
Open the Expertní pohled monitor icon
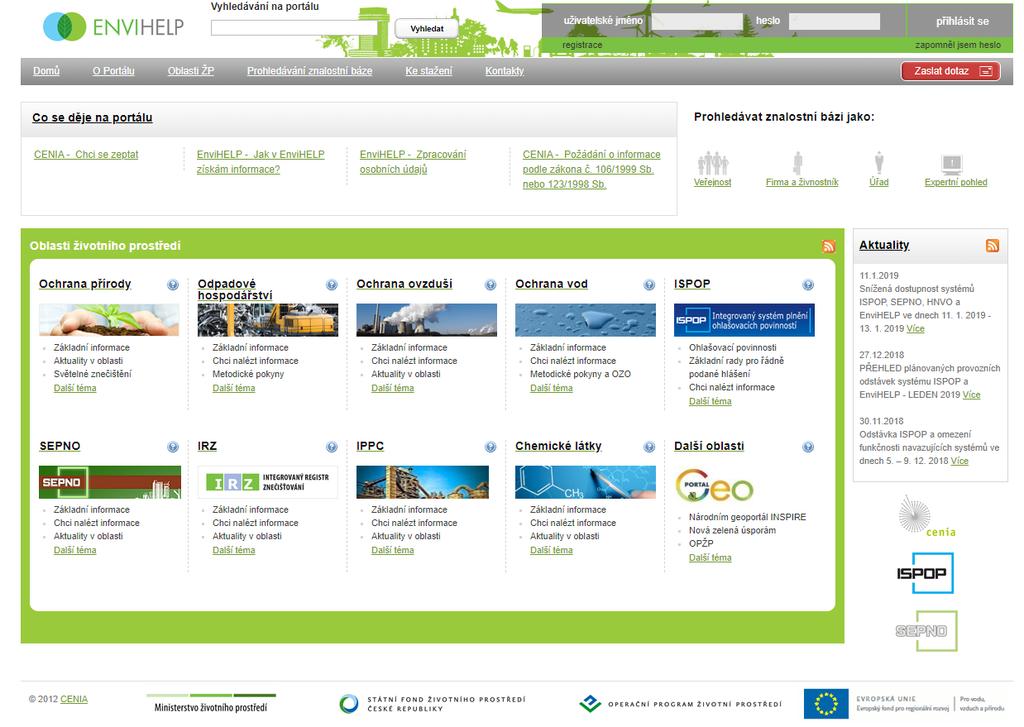[x=952, y=163]
